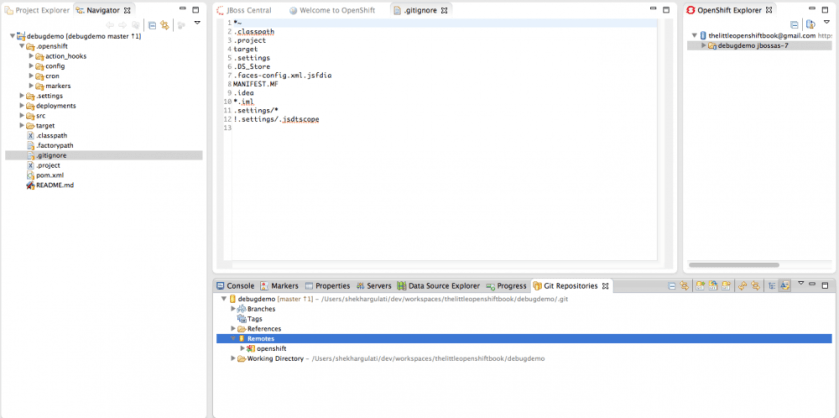Click Collapse All icon in Git Repositories toolbar

672,286
